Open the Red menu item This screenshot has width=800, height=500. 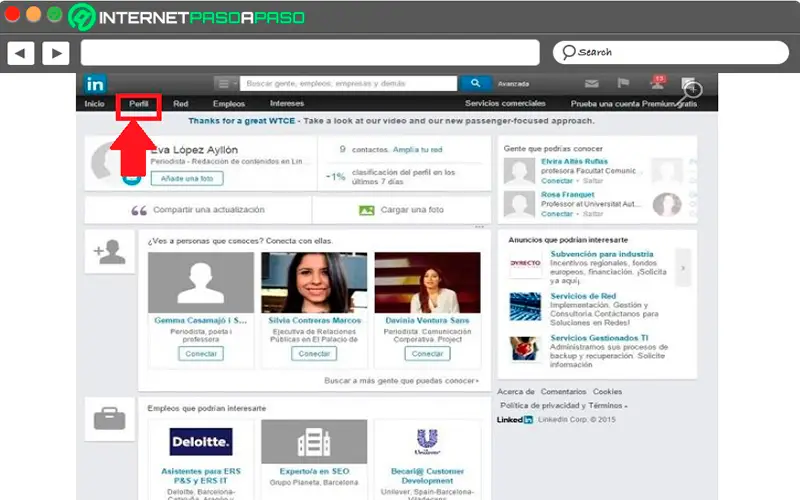coord(181,104)
